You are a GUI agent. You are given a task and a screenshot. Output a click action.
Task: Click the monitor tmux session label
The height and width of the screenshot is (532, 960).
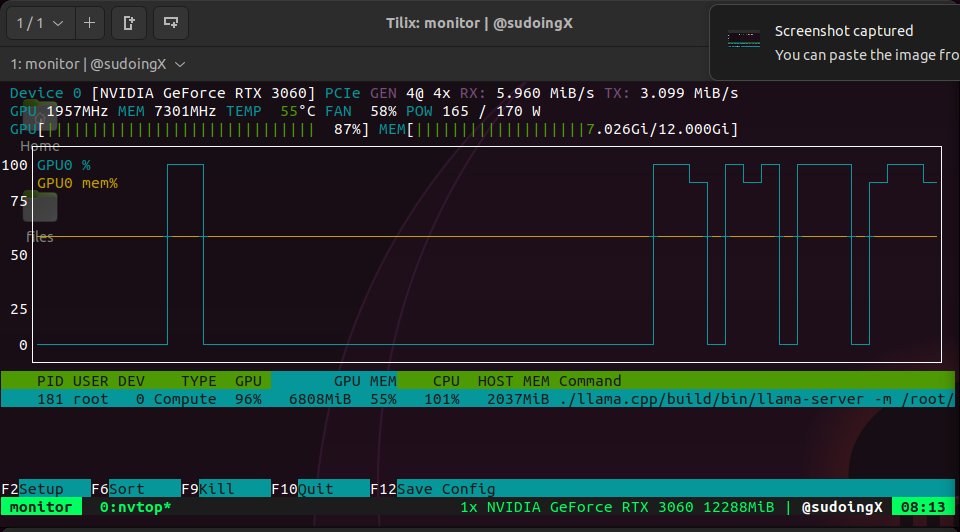pos(41,507)
